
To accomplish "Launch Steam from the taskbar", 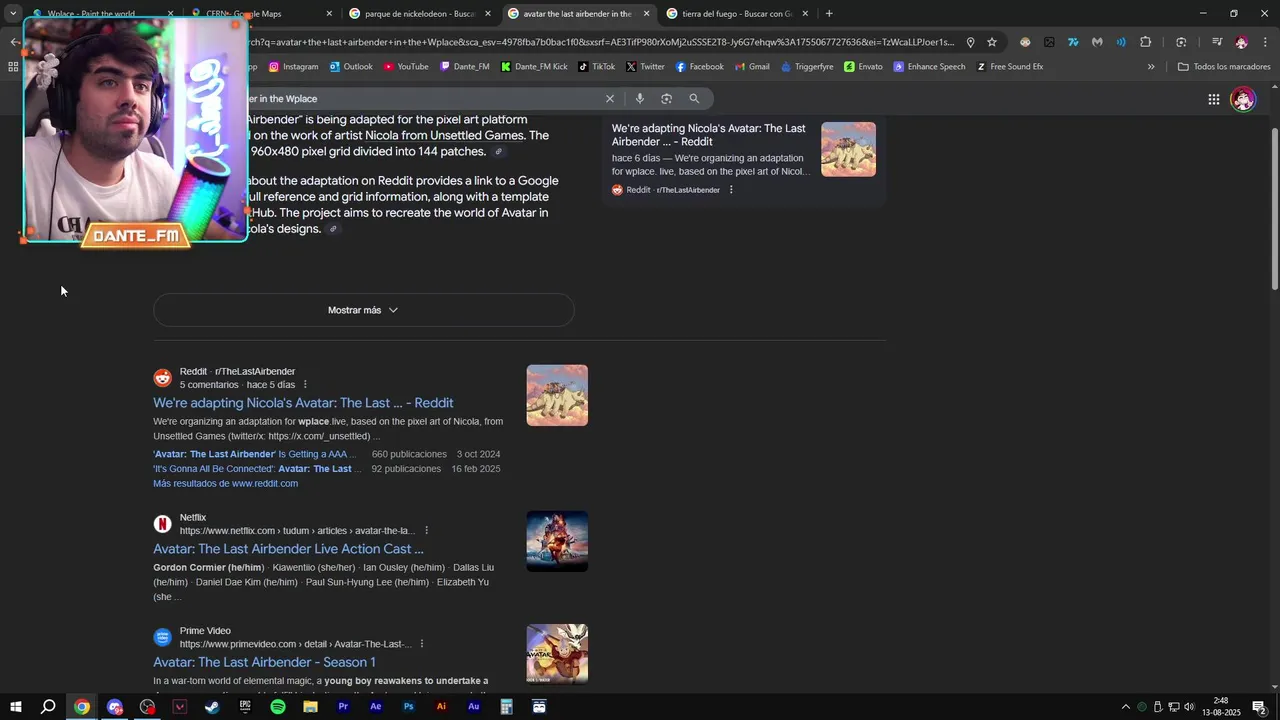I will pyautogui.click(x=212, y=707).
